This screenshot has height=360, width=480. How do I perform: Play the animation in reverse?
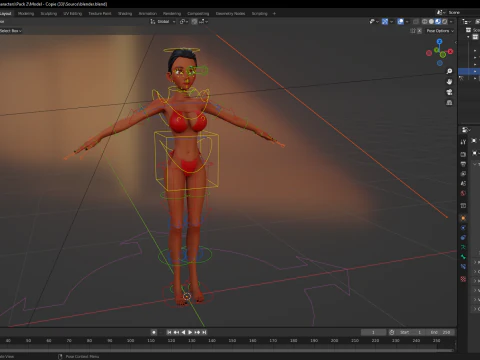point(183,332)
